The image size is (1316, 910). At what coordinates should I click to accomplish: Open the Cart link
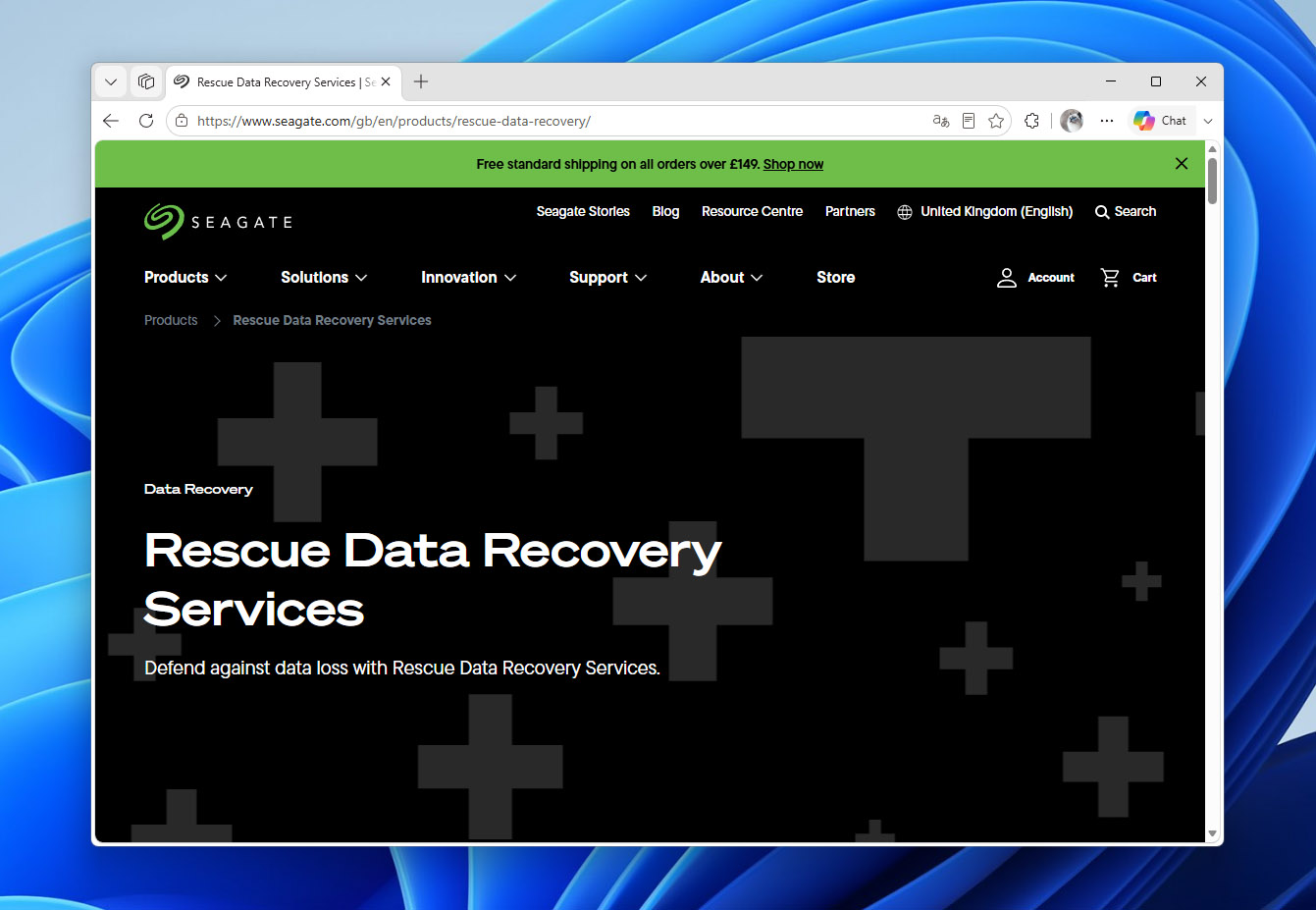[x=1144, y=278]
